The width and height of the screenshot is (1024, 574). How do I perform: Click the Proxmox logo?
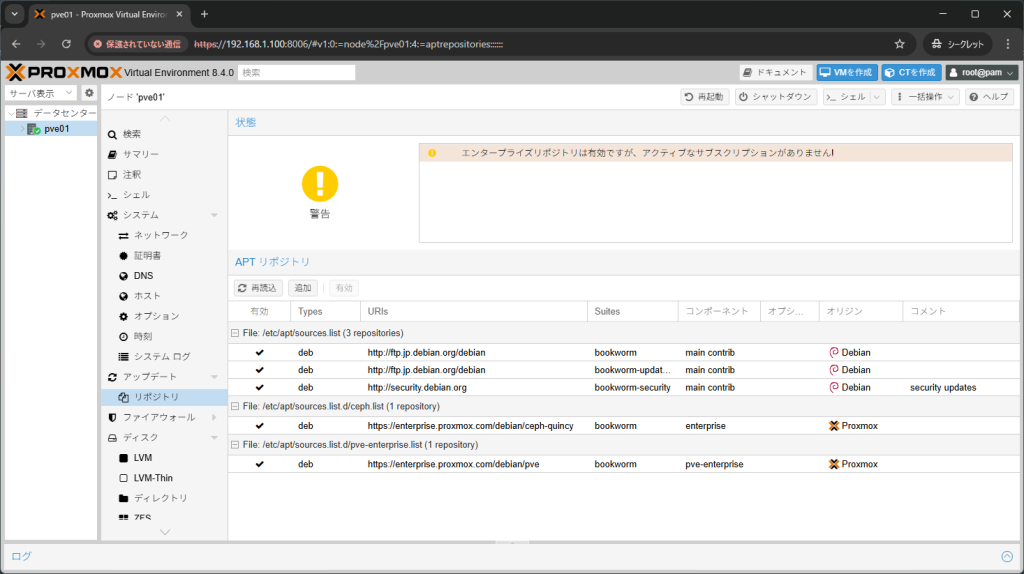pos(64,72)
